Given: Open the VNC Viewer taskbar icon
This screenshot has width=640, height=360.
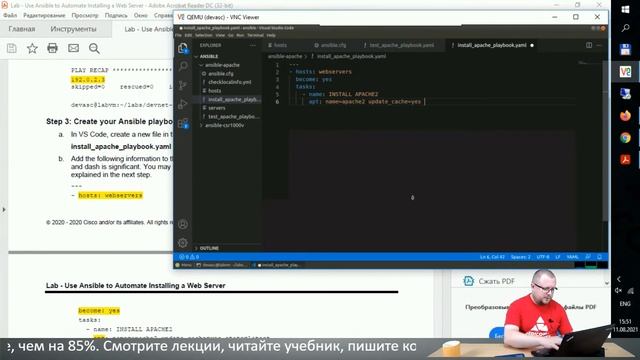Looking at the screenshot, I should pos(625,72).
